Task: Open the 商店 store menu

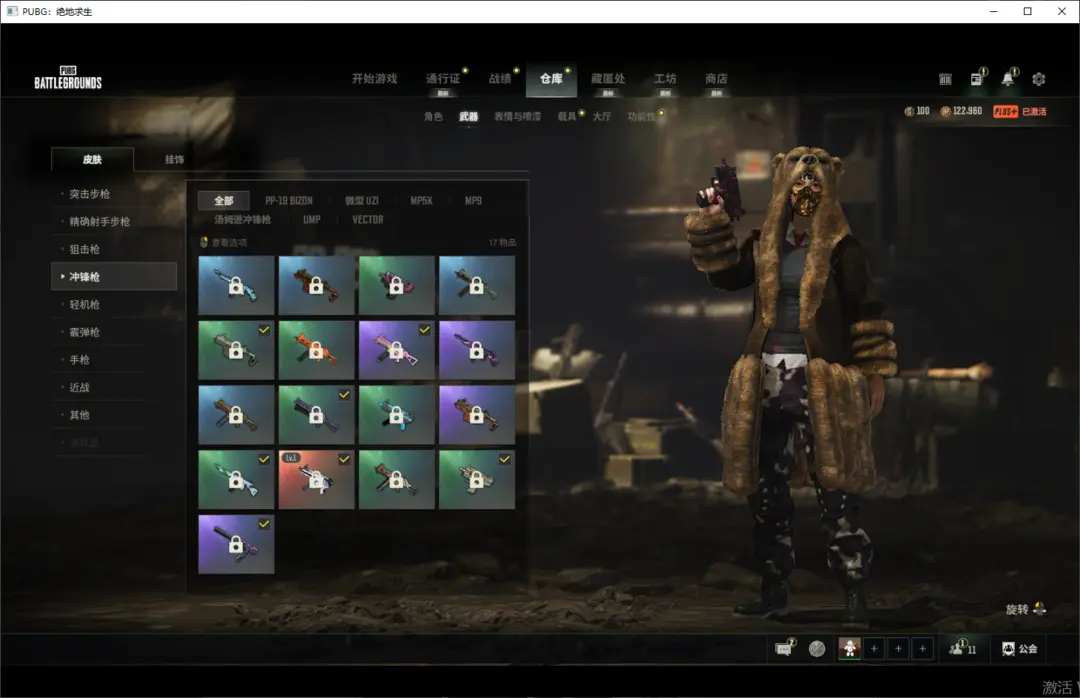Action: [716, 79]
